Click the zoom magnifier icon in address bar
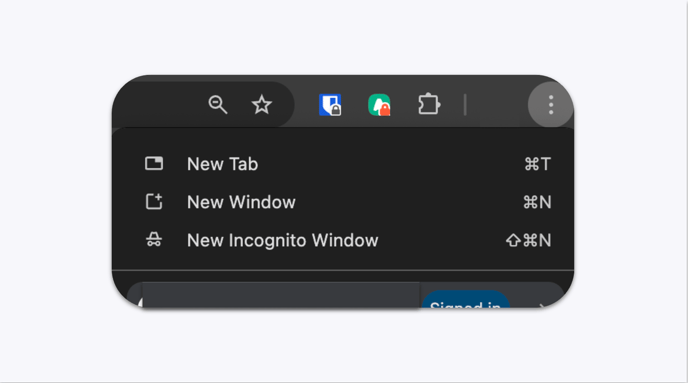Viewport: 688px width, 383px height. (218, 104)
